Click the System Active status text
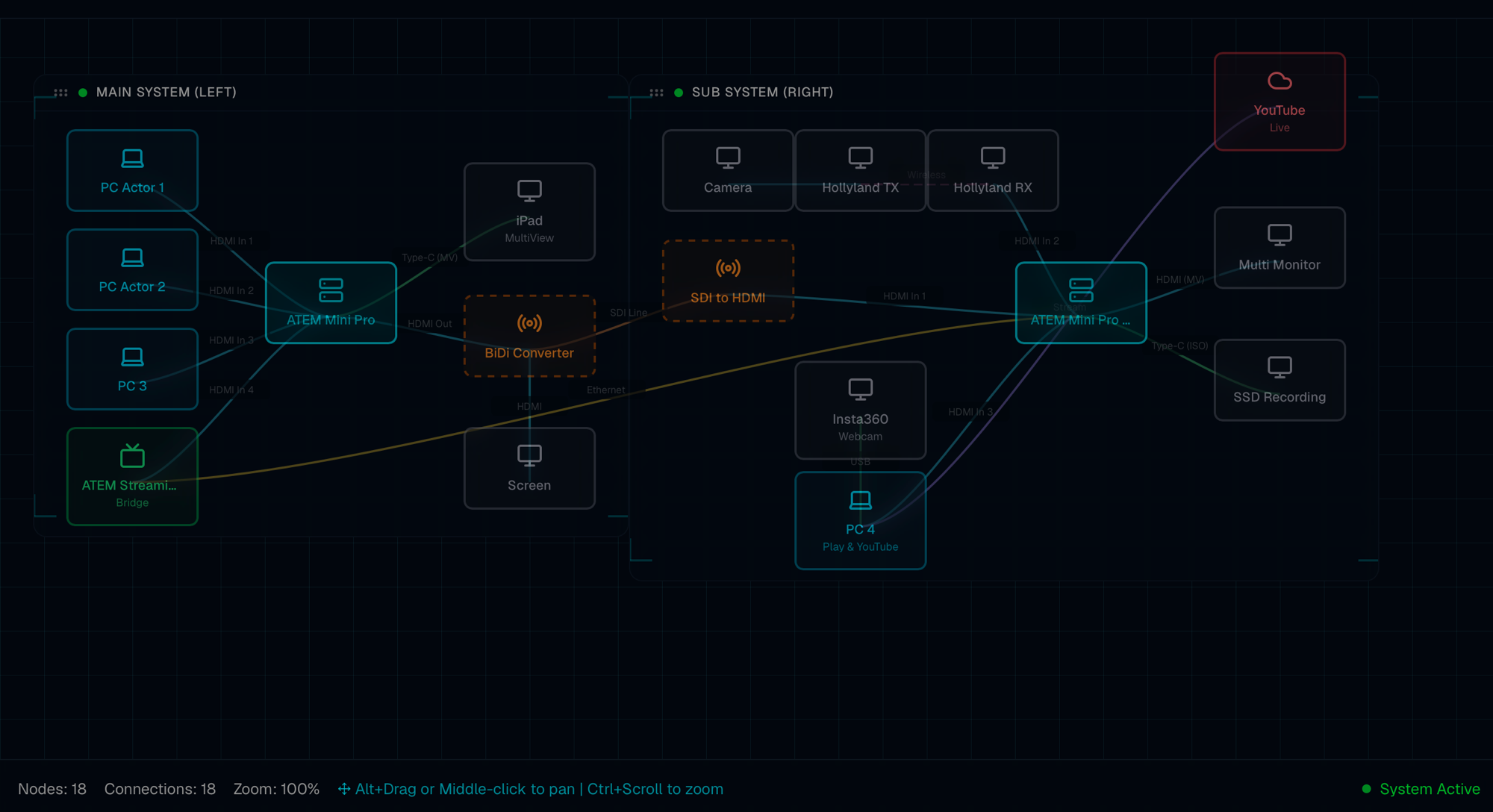The image size is (1493, 812). 1430,789
